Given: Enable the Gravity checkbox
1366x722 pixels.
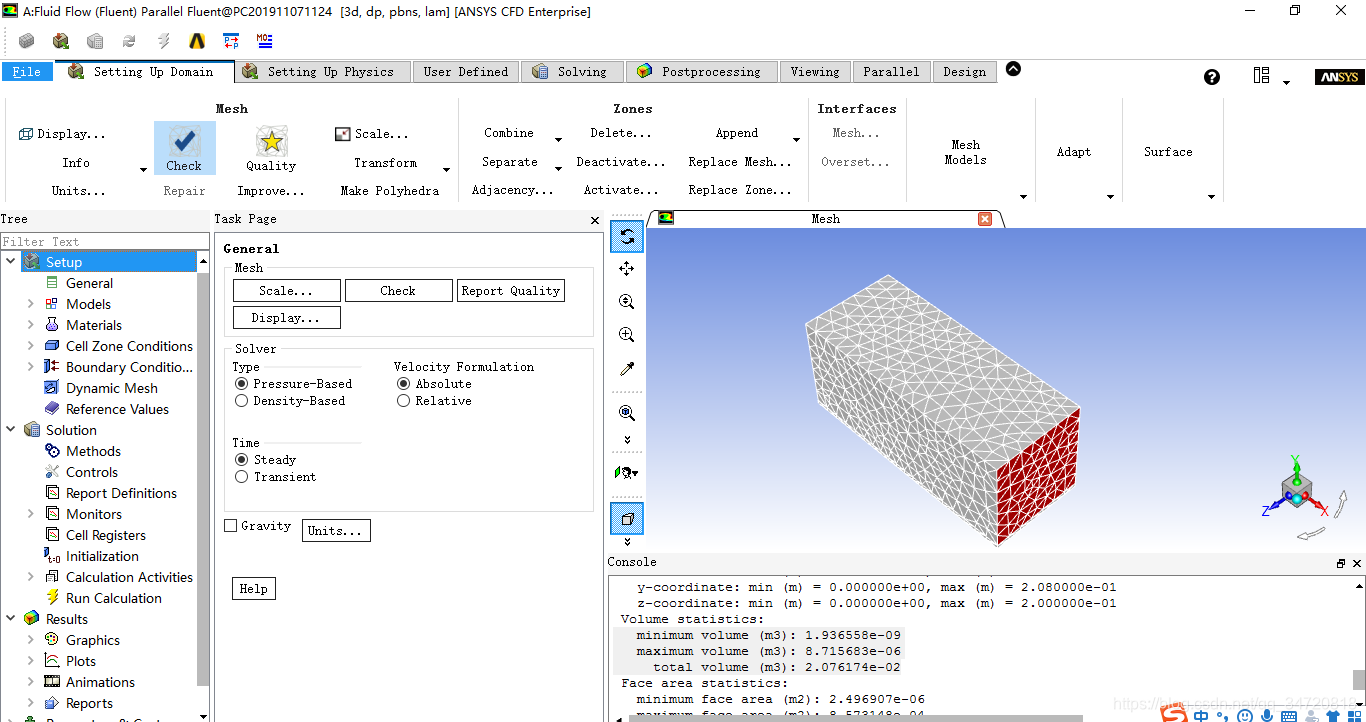Looking at the screenshot, I should click(x=231, y=526).
